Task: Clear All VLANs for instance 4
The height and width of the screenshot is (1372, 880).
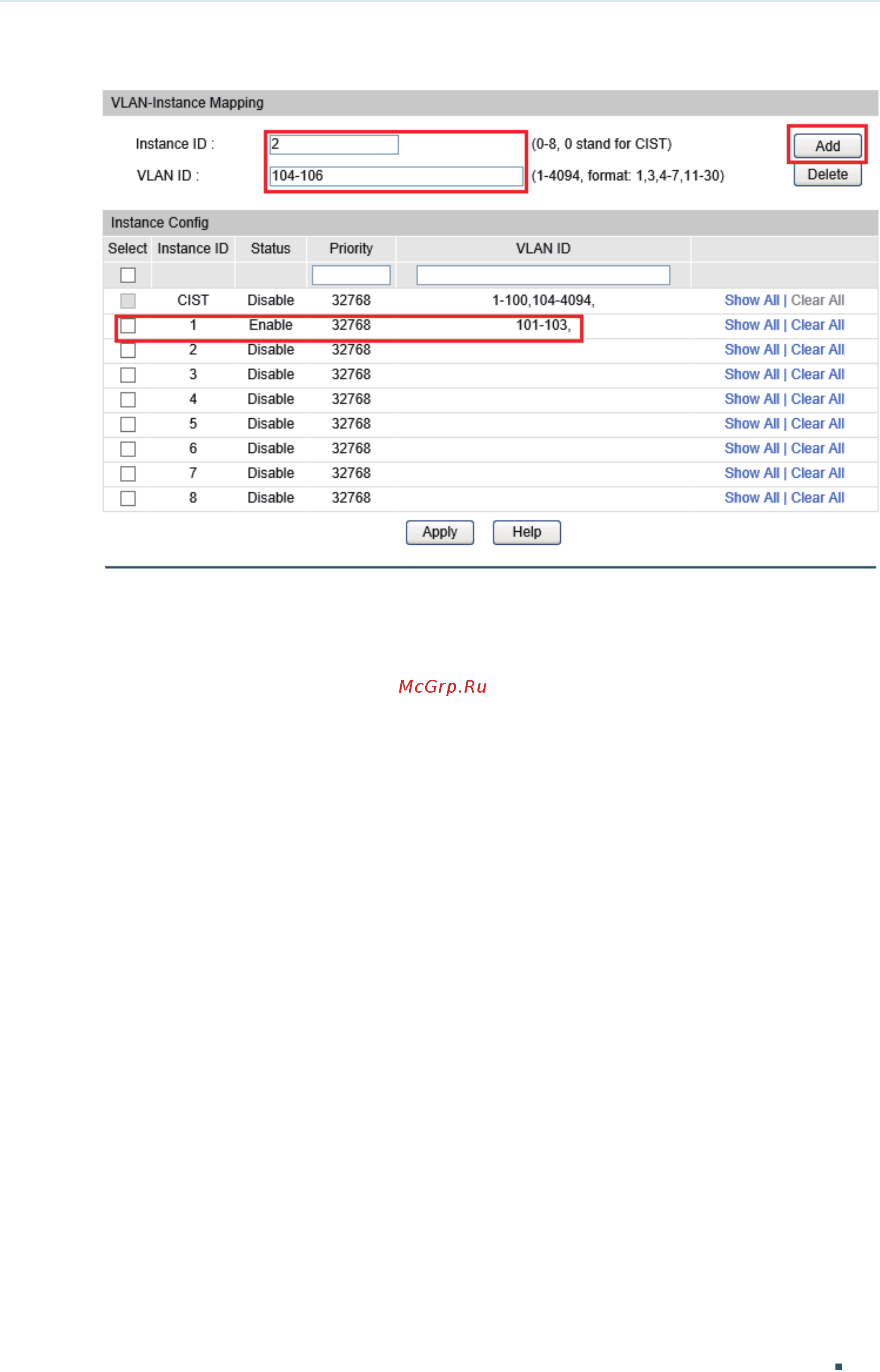Action: click(x=817, y=398)
